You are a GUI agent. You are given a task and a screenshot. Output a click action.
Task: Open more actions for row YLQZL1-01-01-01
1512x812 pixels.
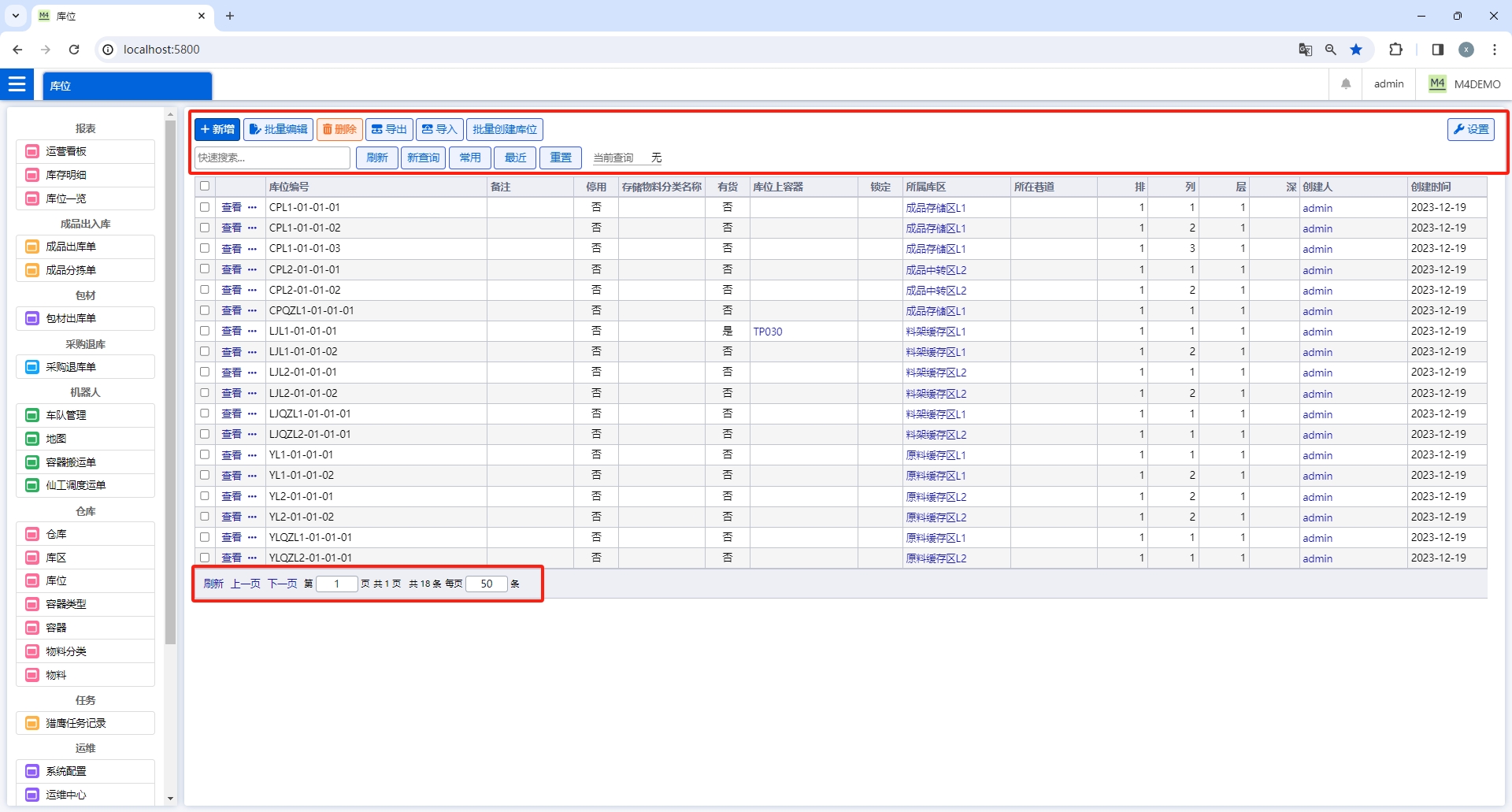point(252,537)
